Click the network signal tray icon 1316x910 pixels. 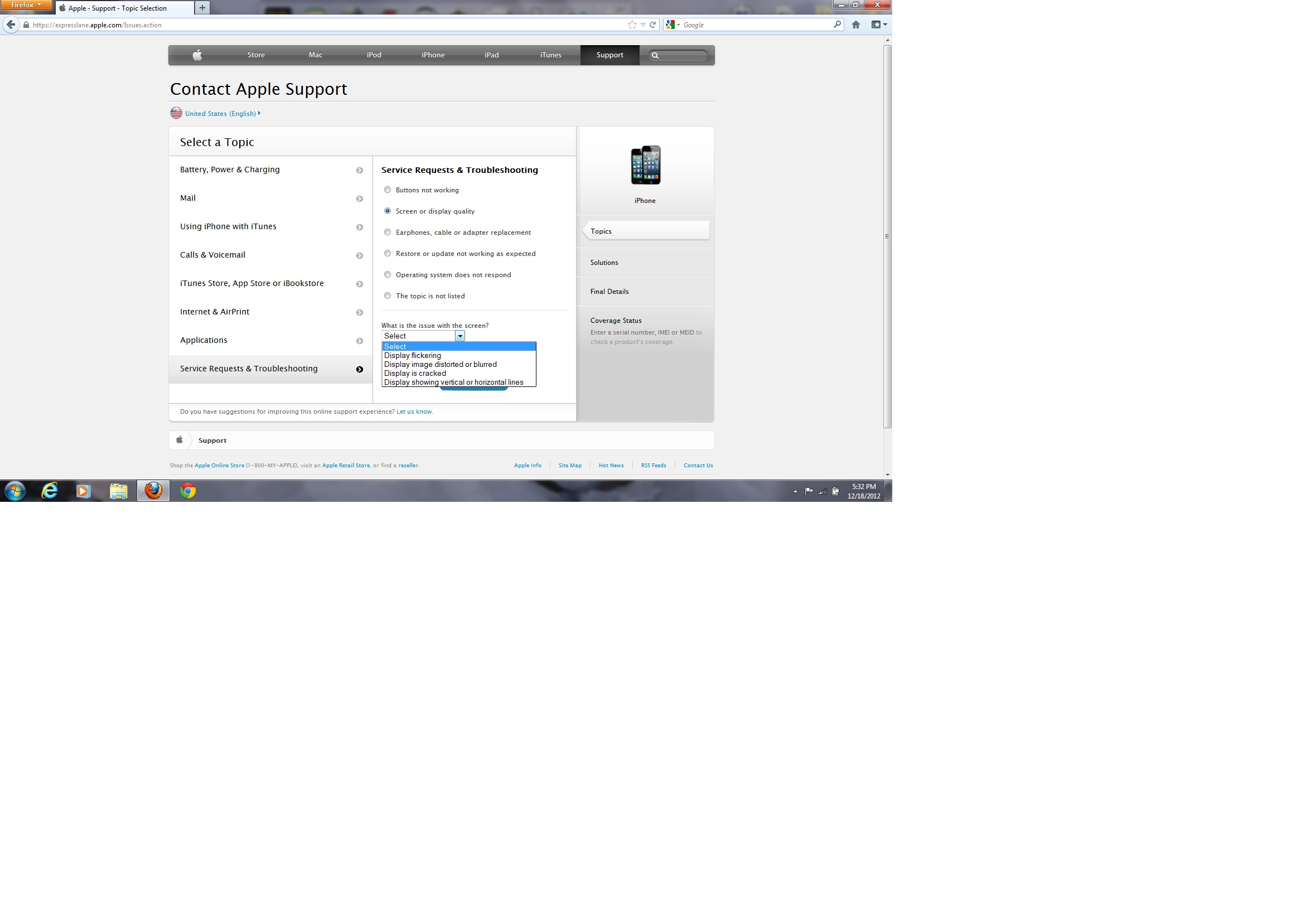click(x=822, y=491)
